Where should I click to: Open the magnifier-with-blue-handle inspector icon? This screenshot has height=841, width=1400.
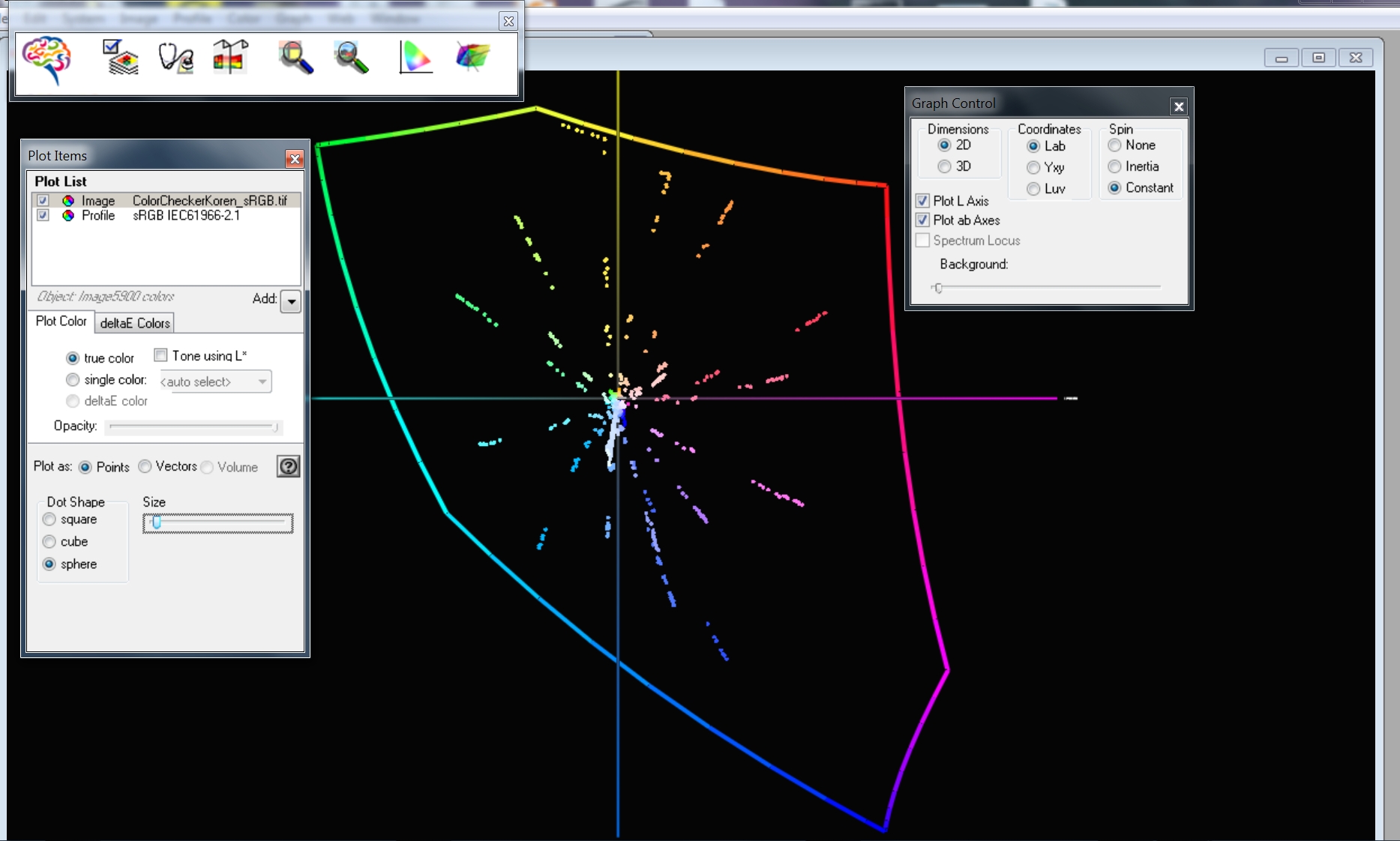tap(295, 57)
